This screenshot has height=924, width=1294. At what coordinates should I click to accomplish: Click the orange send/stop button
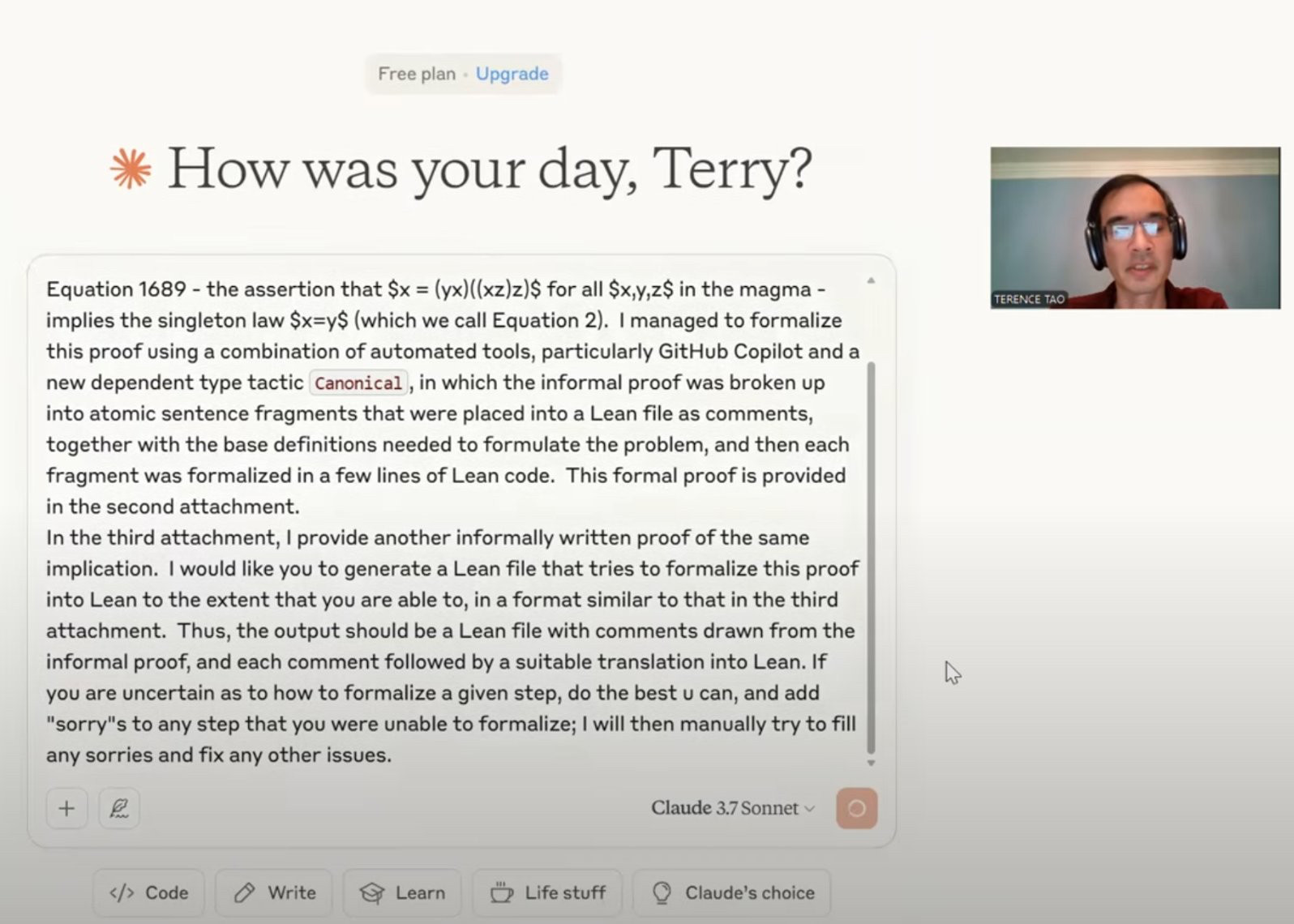(856, 808)
